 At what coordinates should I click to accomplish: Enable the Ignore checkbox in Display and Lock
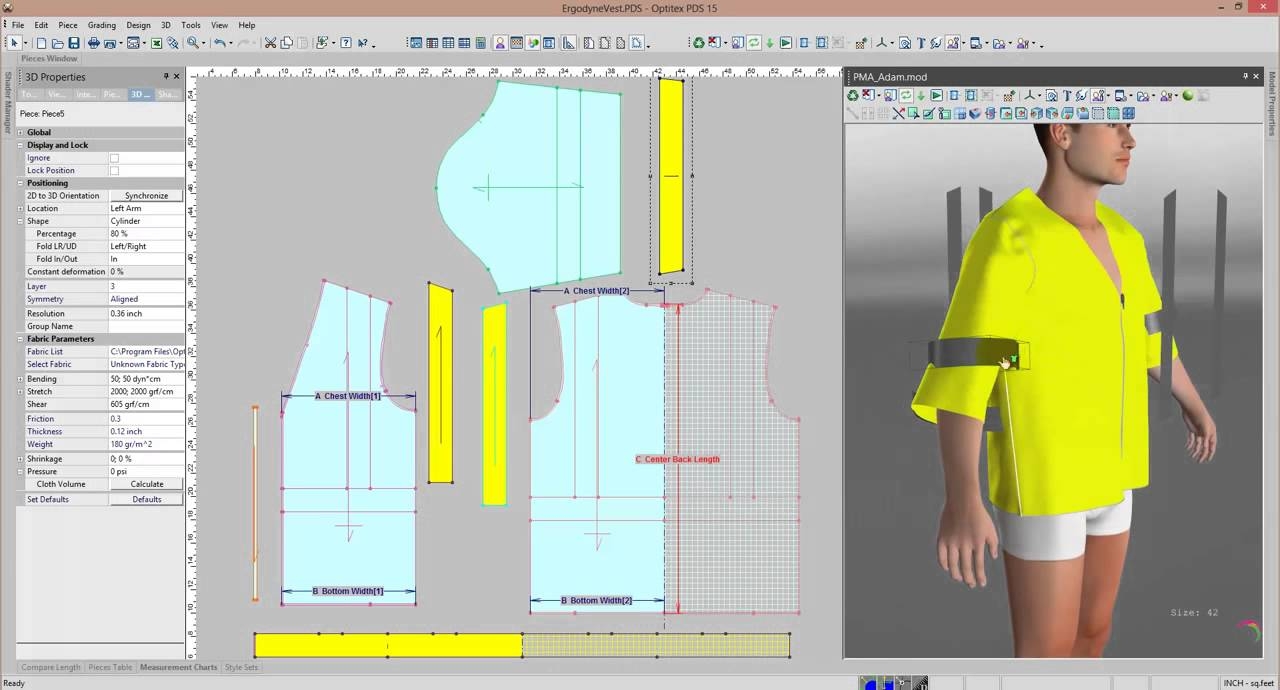tap(114, 157)
